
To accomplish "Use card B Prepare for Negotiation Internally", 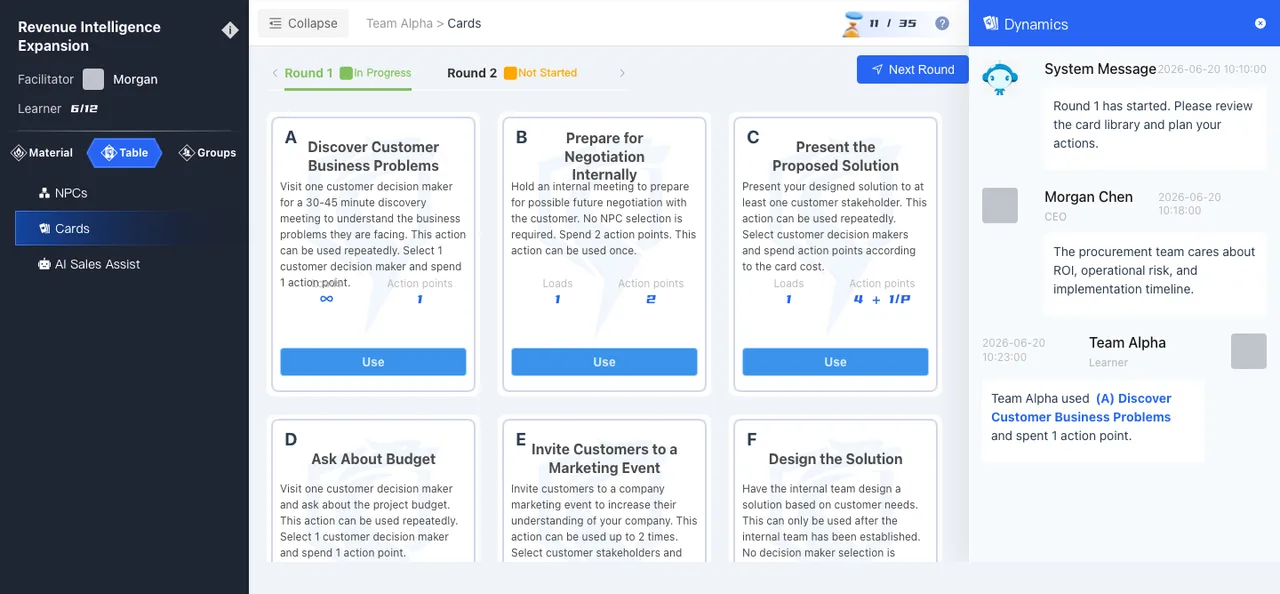I will [604, 362].
